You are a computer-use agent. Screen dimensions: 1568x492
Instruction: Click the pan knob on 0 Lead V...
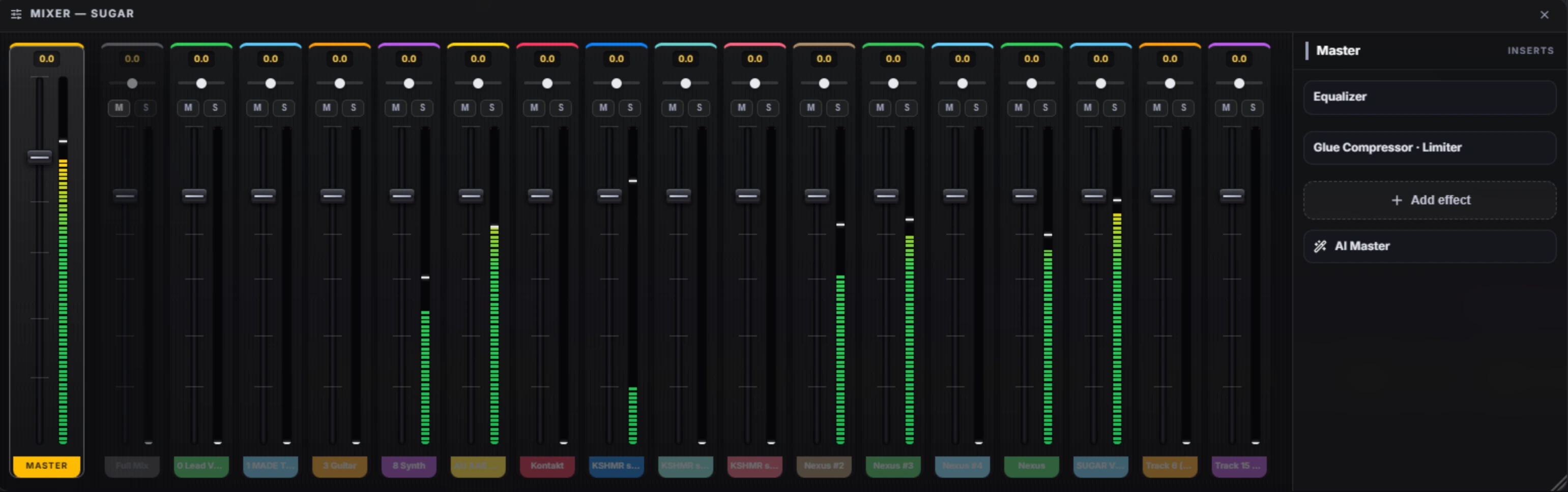(x=201, y=83)
